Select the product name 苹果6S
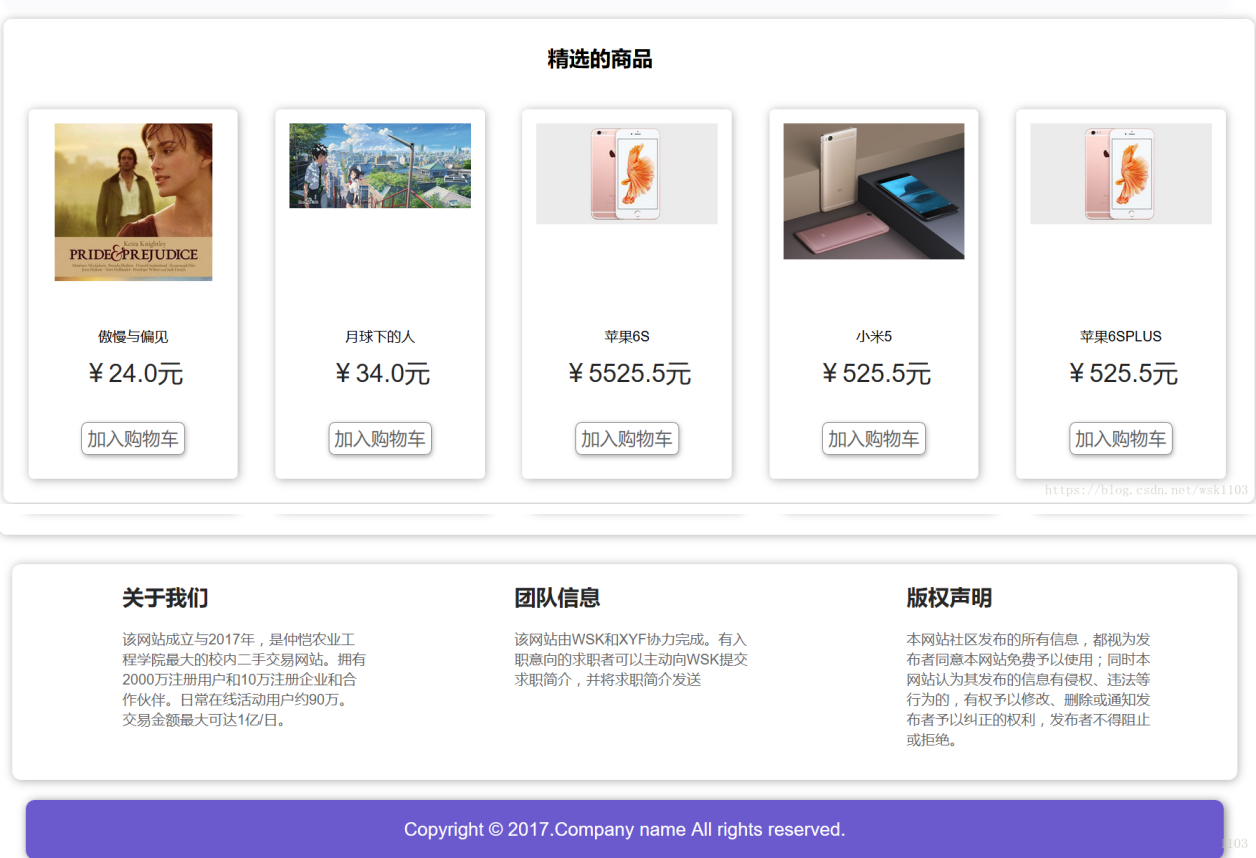This screenshot has height=858, width=1256. 627,337
